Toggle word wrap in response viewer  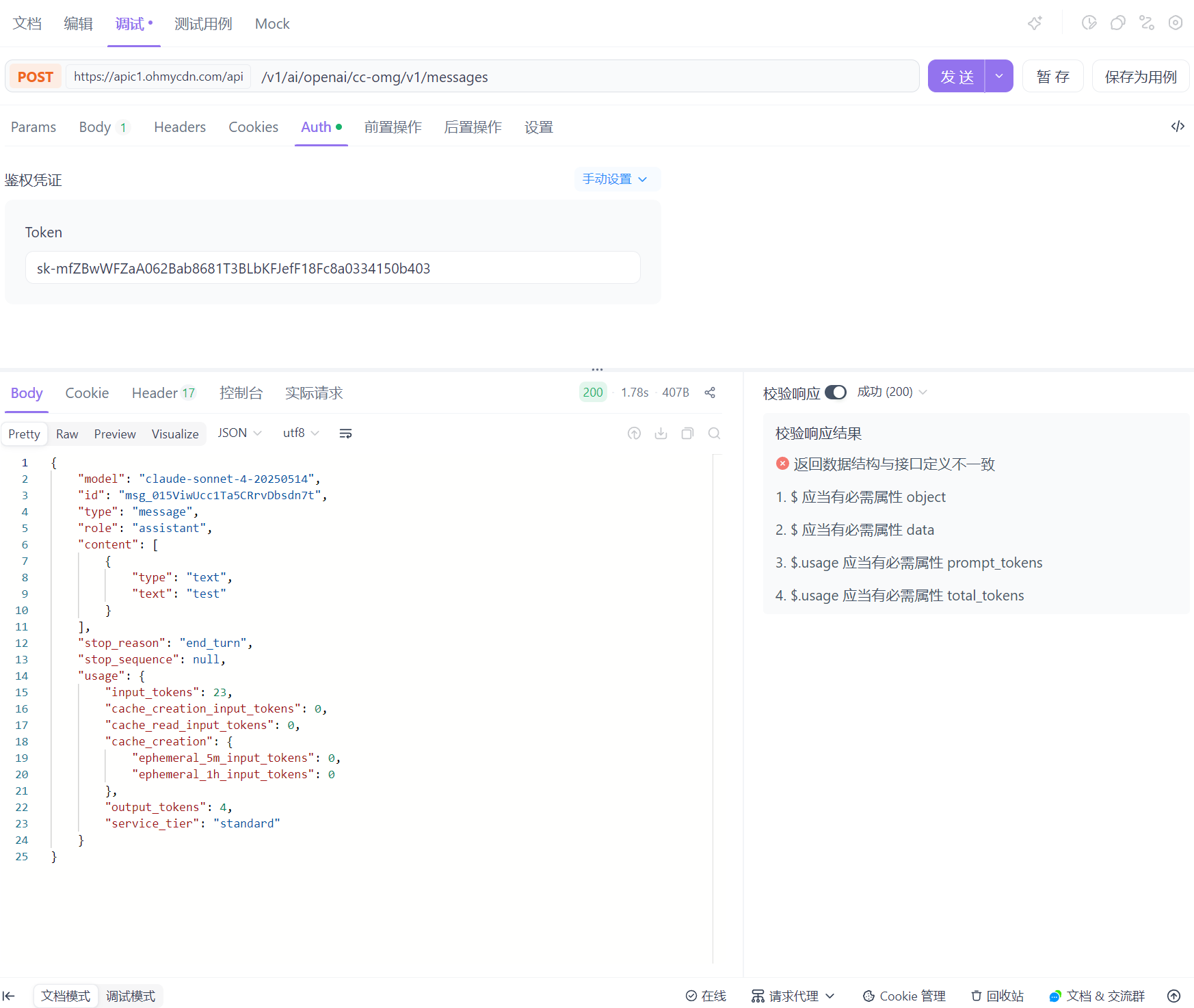point(345,434)
